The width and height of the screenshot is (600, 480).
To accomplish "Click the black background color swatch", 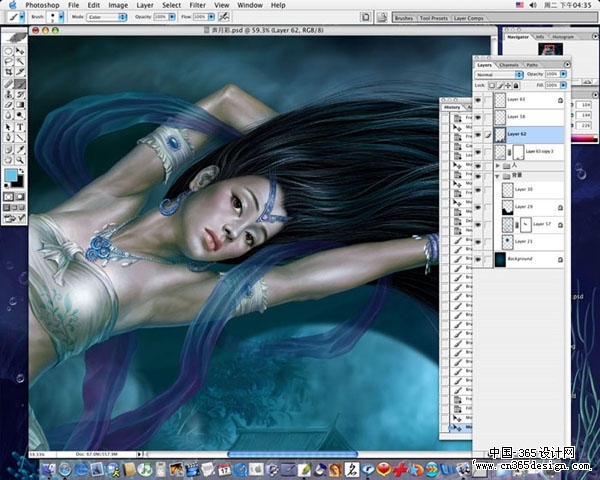I will click(x=20, y=183).
